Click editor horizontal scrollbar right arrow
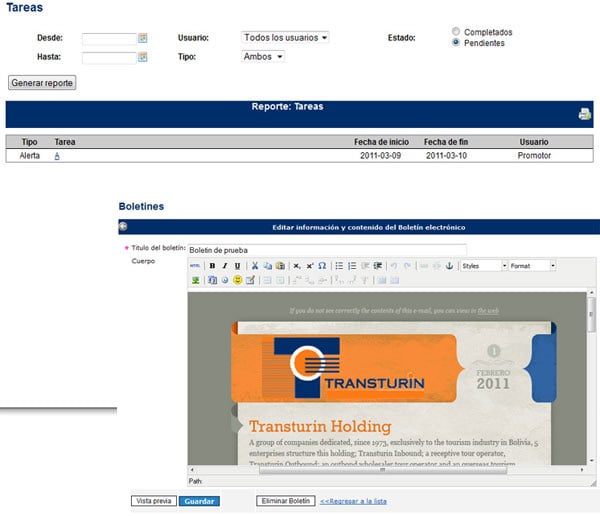The image size is (600, 516). pos(582,470)
